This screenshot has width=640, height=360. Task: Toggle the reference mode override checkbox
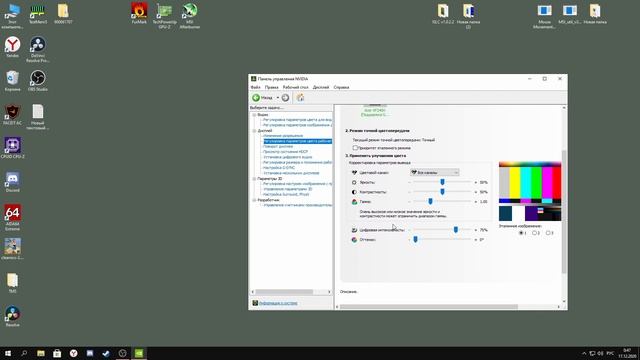pos(355,148)
